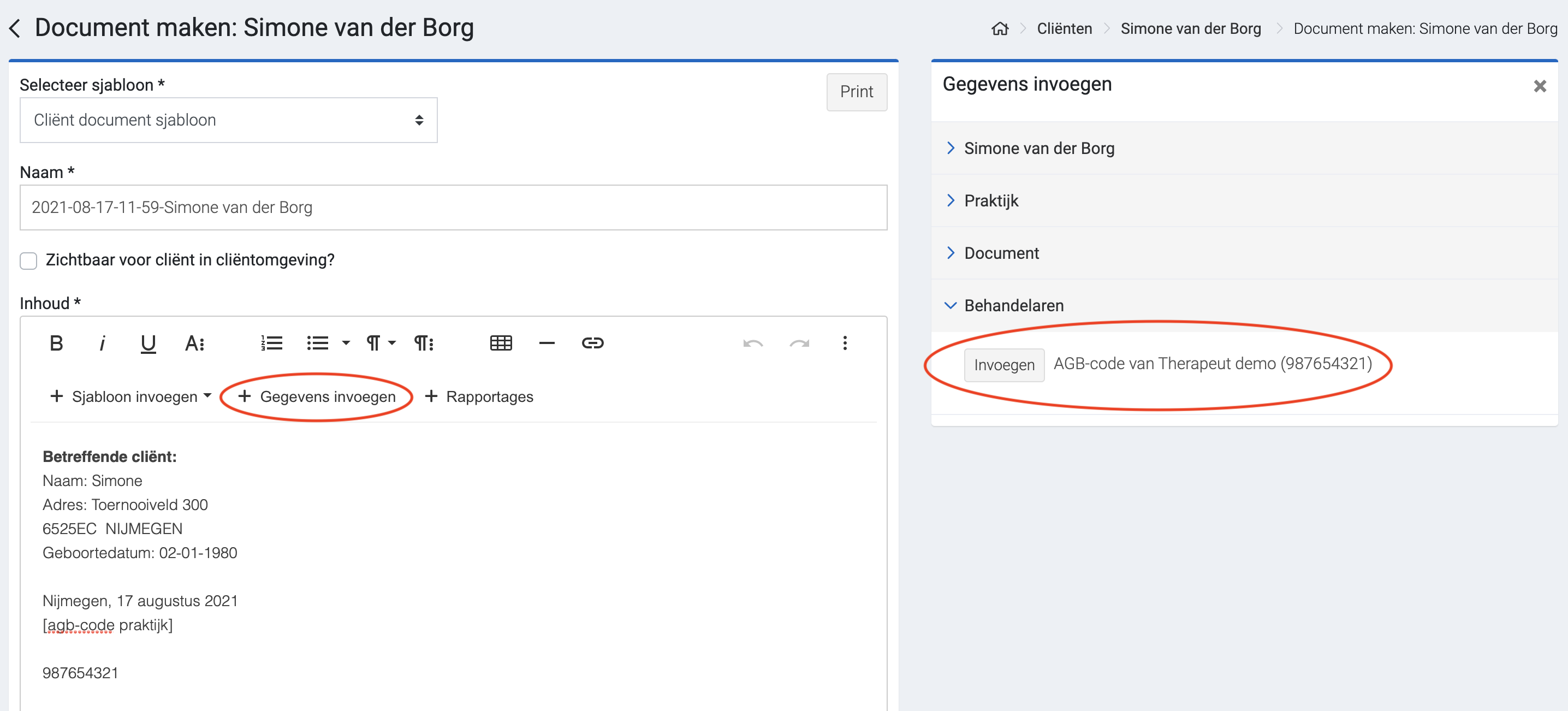Insert a horizontal line separator
The width and height of the screenshot is (1568, 711).
click(x=547, y=343)
